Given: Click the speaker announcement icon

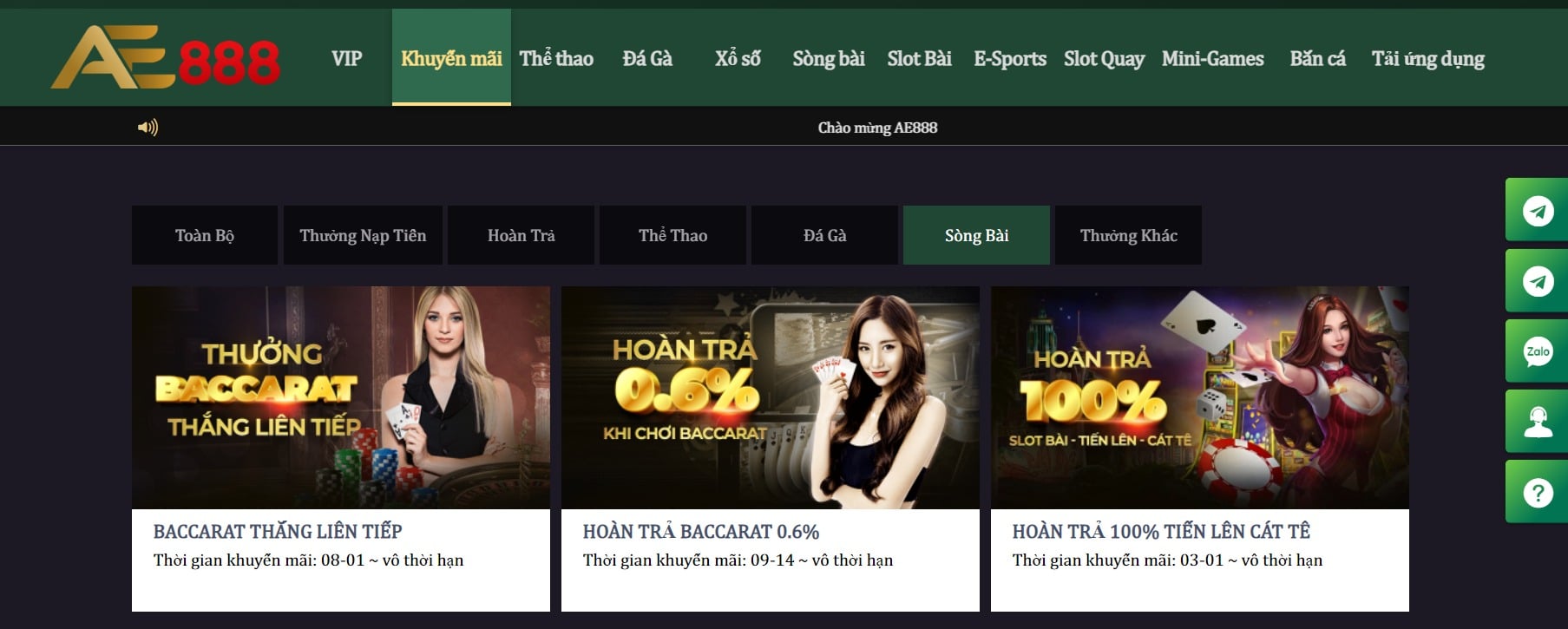Looking at the screenshot, I should (x=148, y=128).
